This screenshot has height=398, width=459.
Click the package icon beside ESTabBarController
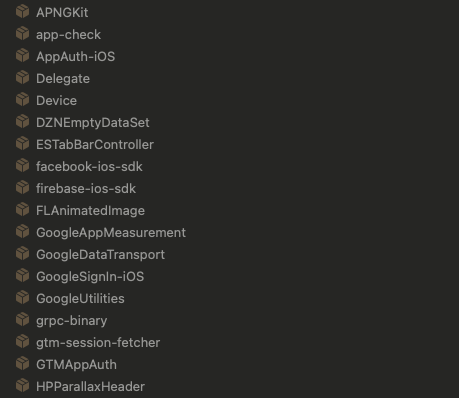click(23, 144)
